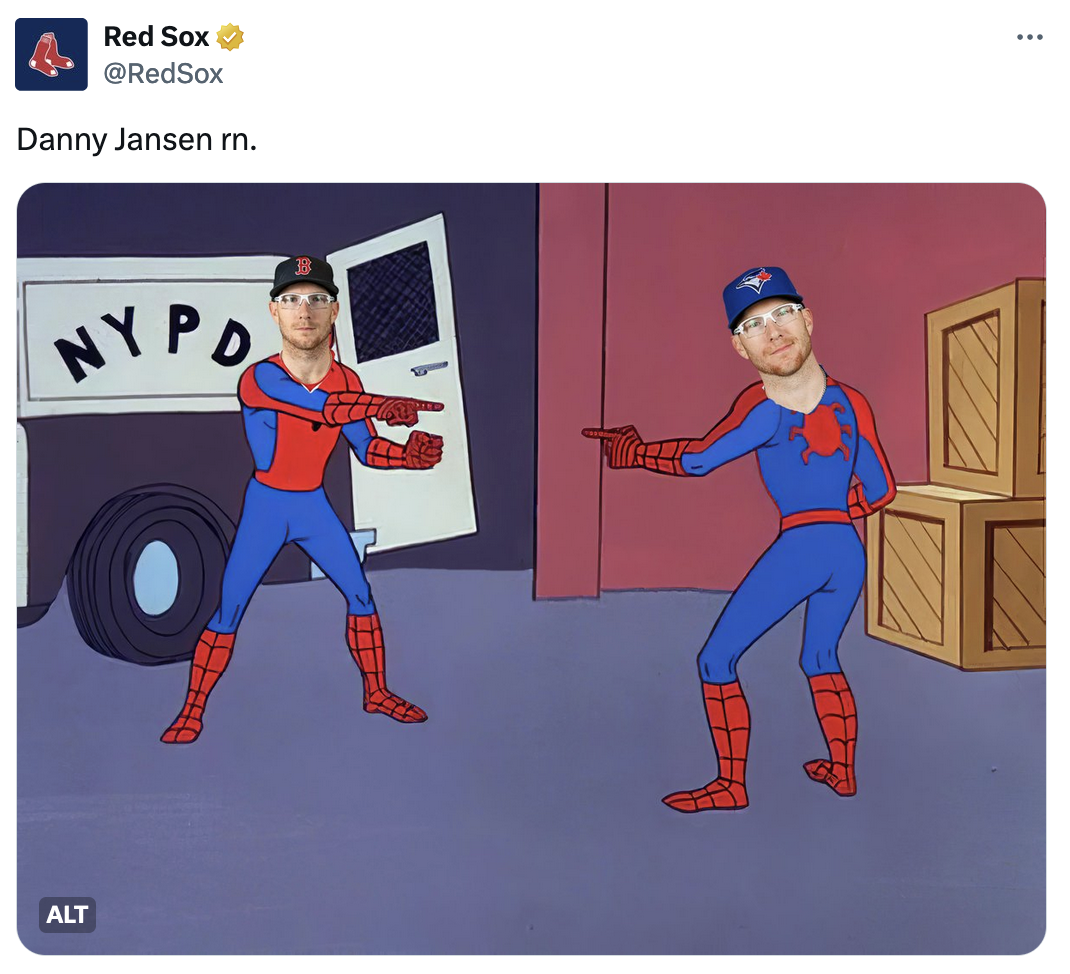
Task: Click the gold verified badge
Action: [x=231, y=37]
